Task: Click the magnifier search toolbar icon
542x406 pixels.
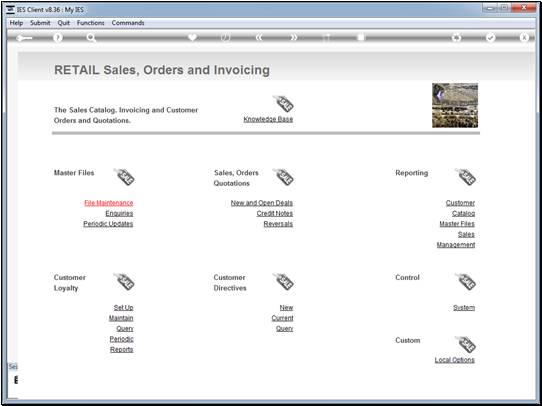Action: [x=91, y=38]
